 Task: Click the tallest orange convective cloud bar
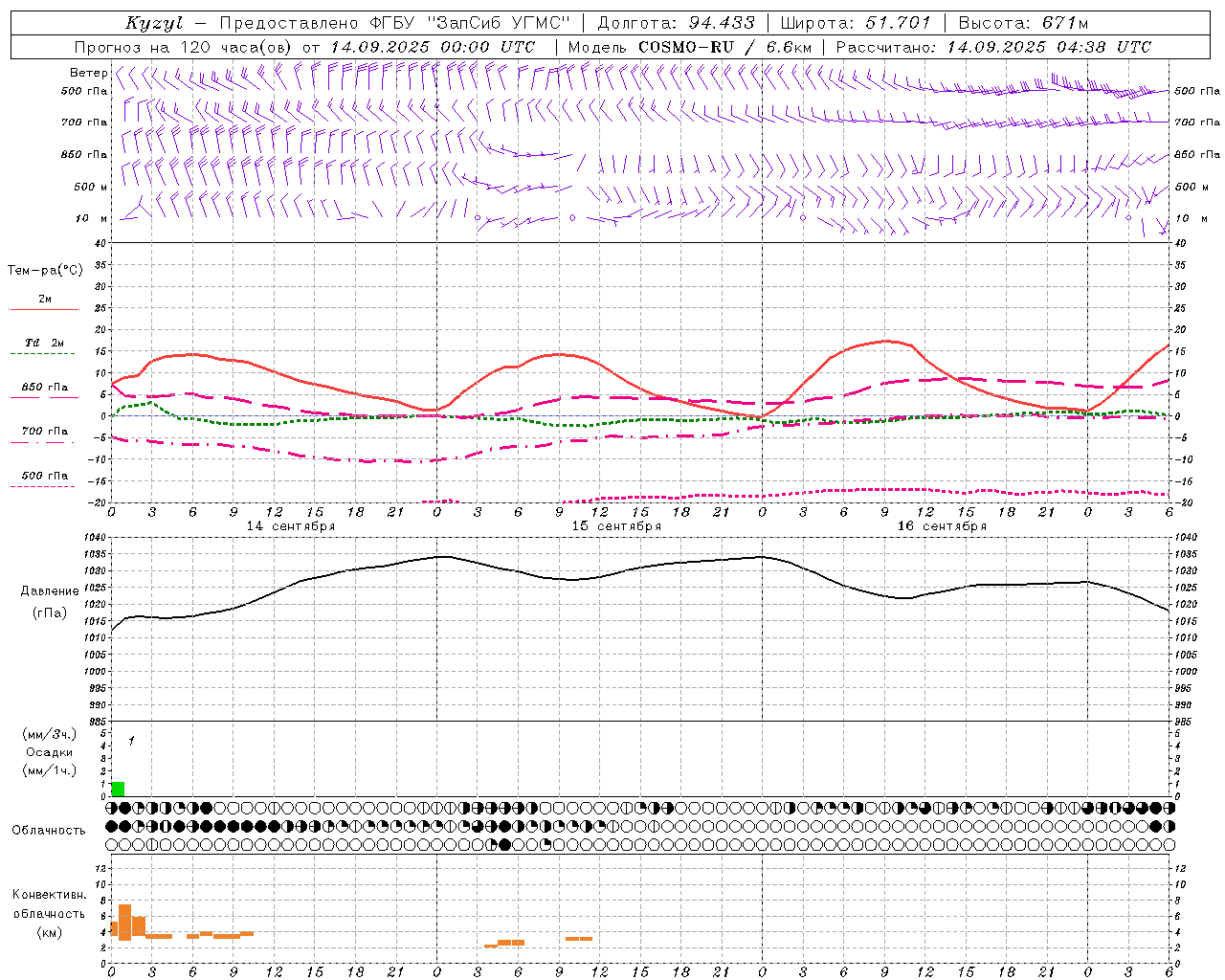point(124,923)
